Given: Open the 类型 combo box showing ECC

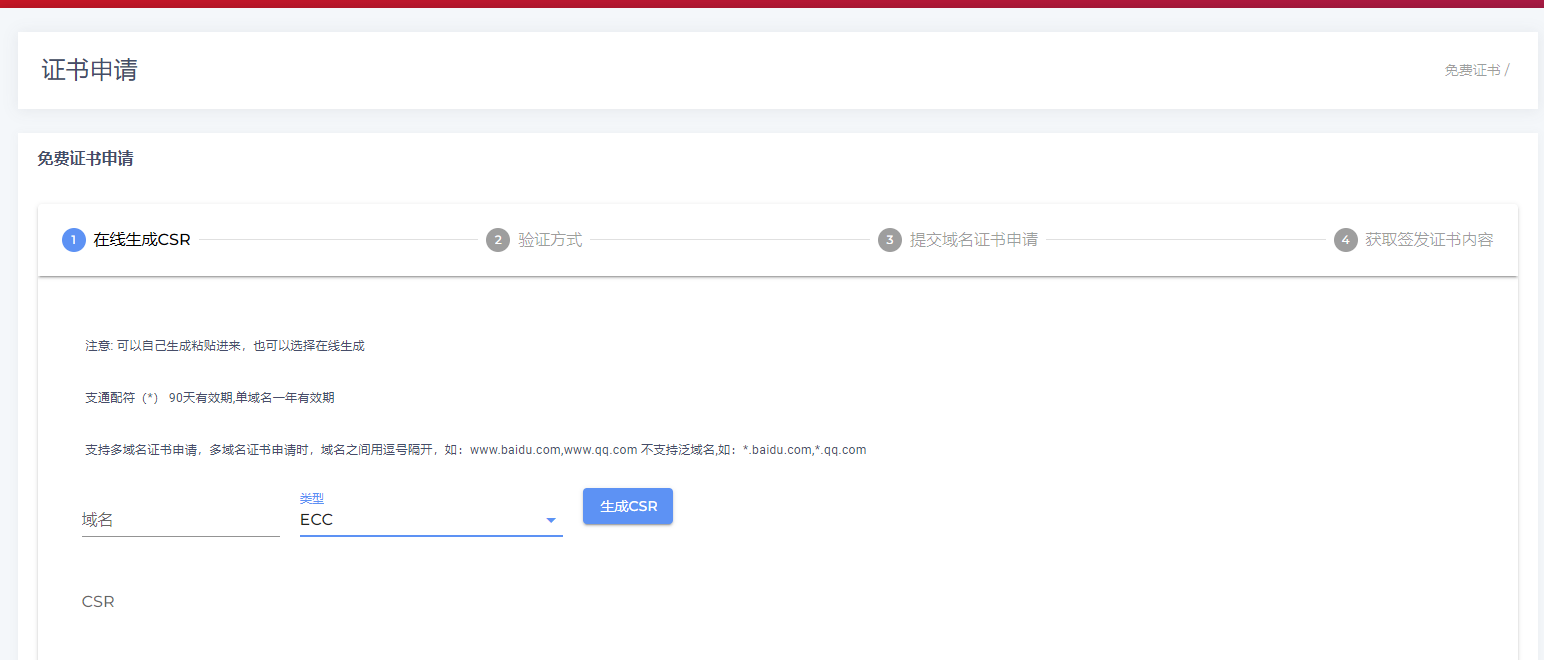Looking at the screenshot, I should click(420, 520).
